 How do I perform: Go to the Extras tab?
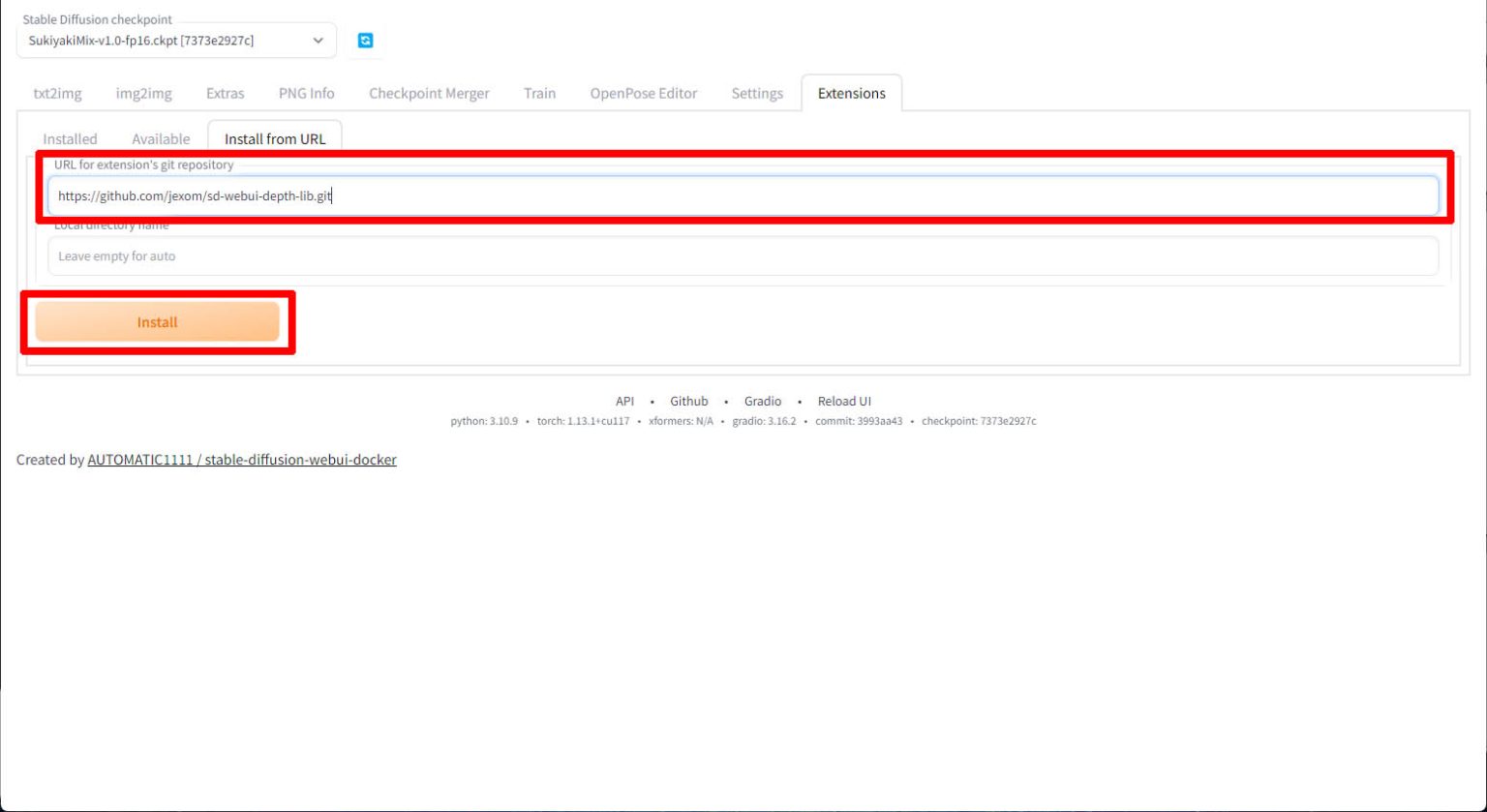click(x=225, y=94)
